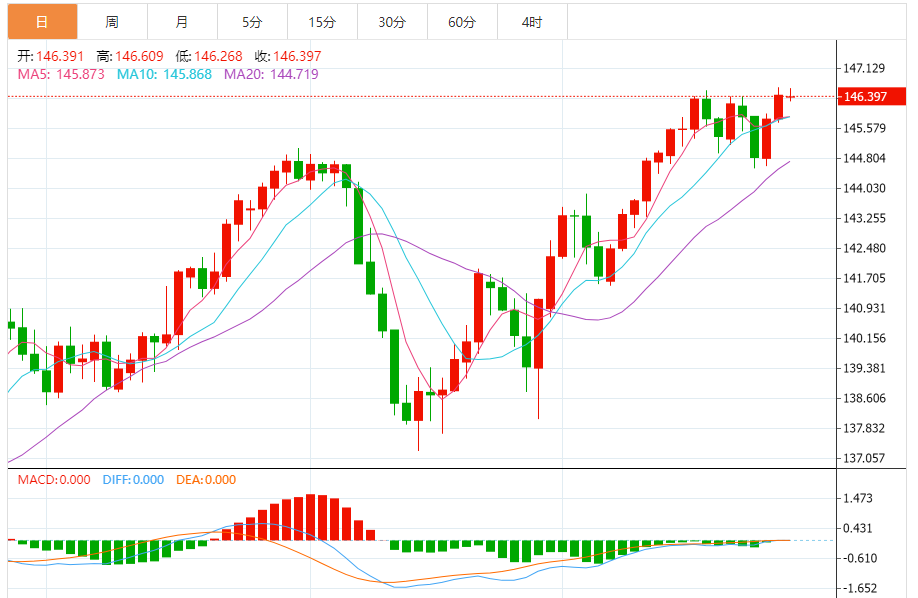918x598 pixels.
Task: Click the 137.832 price axis label
Action: coord(864,429)
